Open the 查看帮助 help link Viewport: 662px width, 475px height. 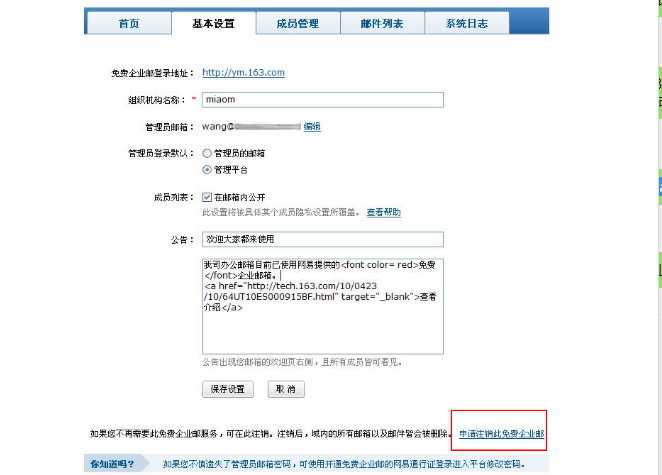383,212
